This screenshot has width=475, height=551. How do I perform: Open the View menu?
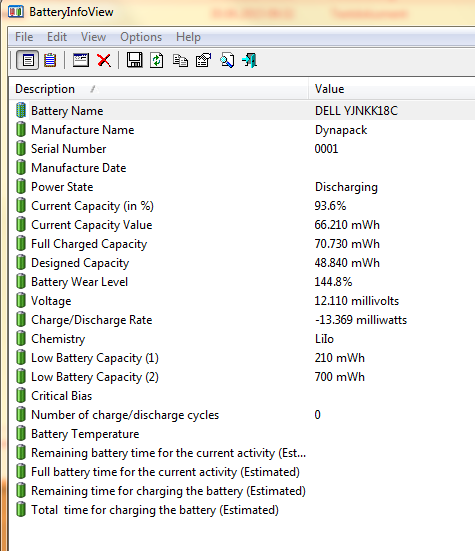coord(93,37)
